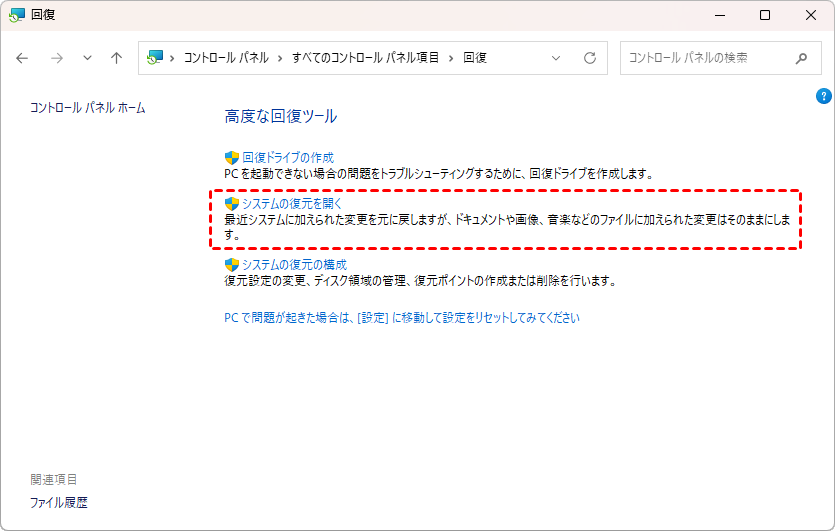Click the 高度な回復ツール heading
This screenshot has width=835, height=531.
pyautogui.click(x=281, y=116)
